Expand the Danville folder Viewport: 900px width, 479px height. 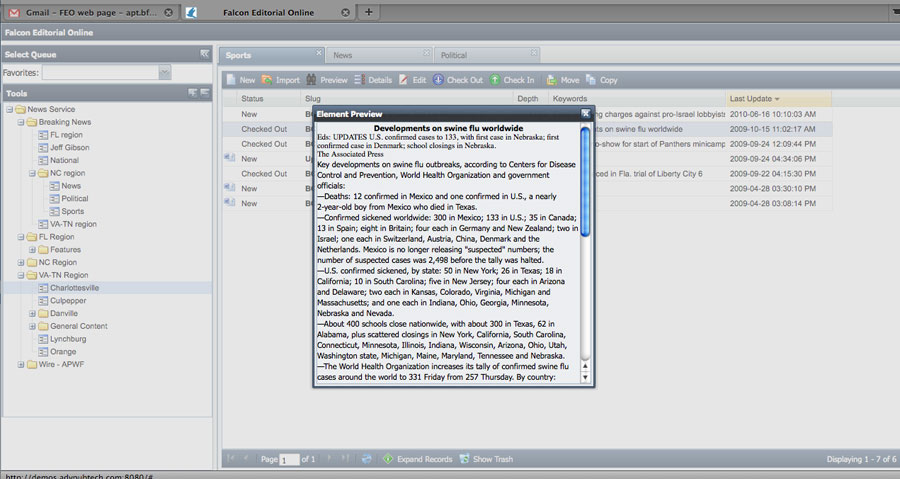click(33, 314)
